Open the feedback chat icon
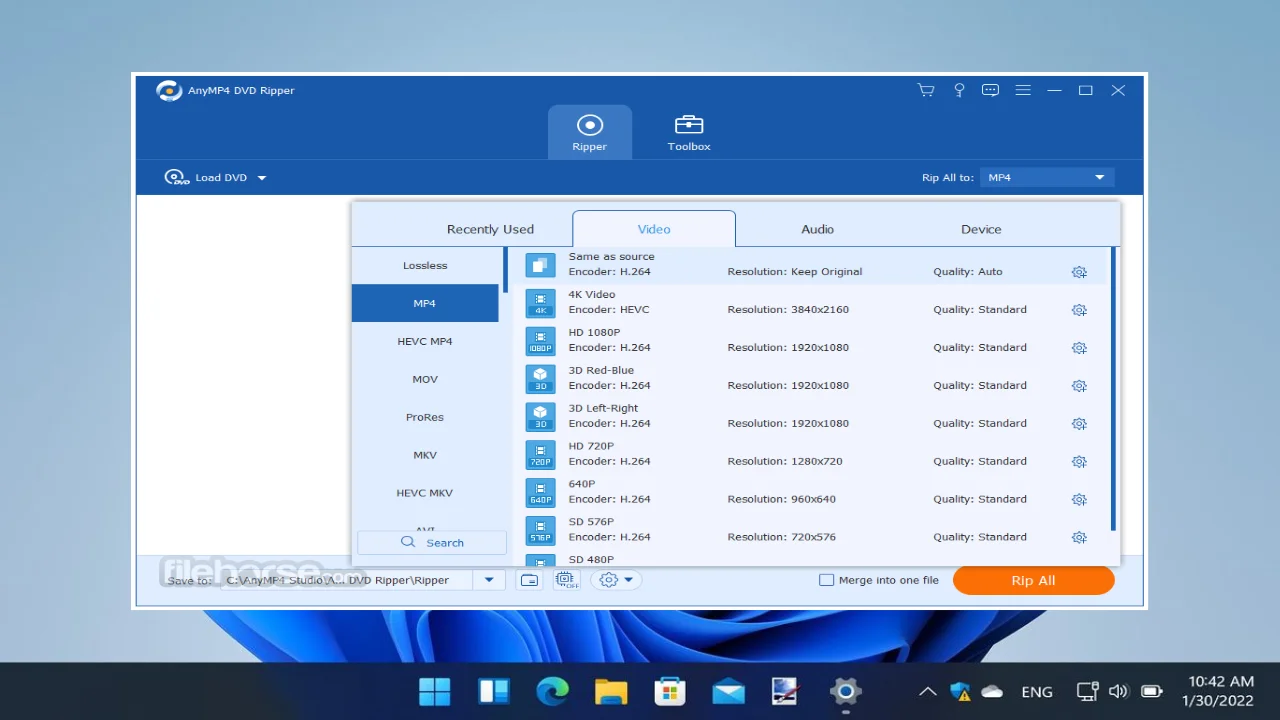This screenshot has height=720, width=1280. pyautogui.click(x=990, y=90)
